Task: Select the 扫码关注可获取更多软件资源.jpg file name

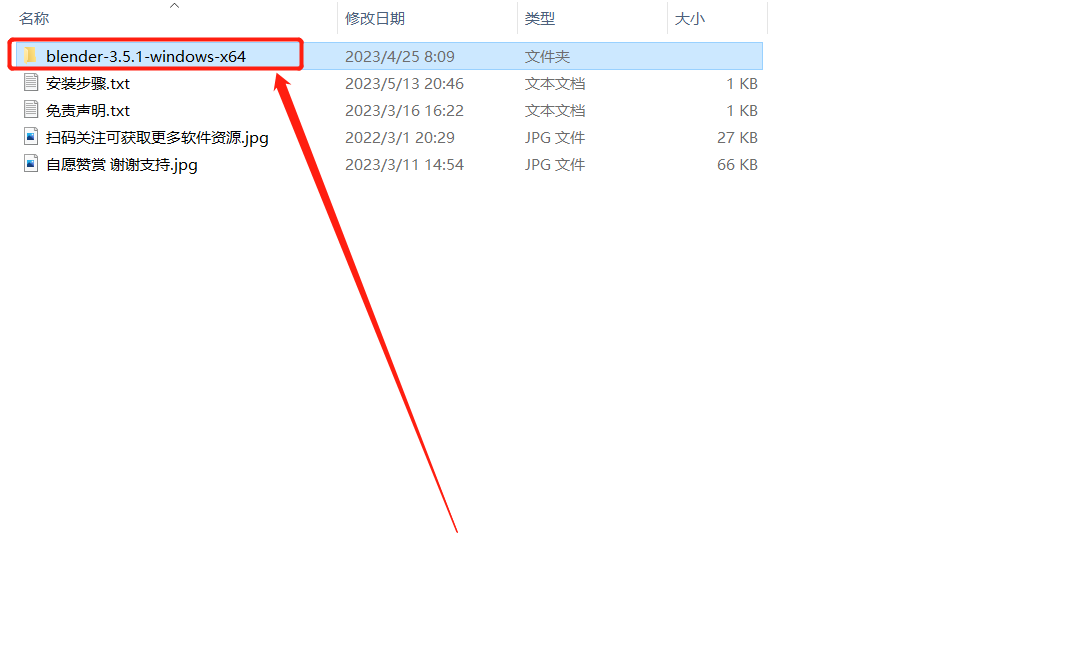Action: [157, 137]
